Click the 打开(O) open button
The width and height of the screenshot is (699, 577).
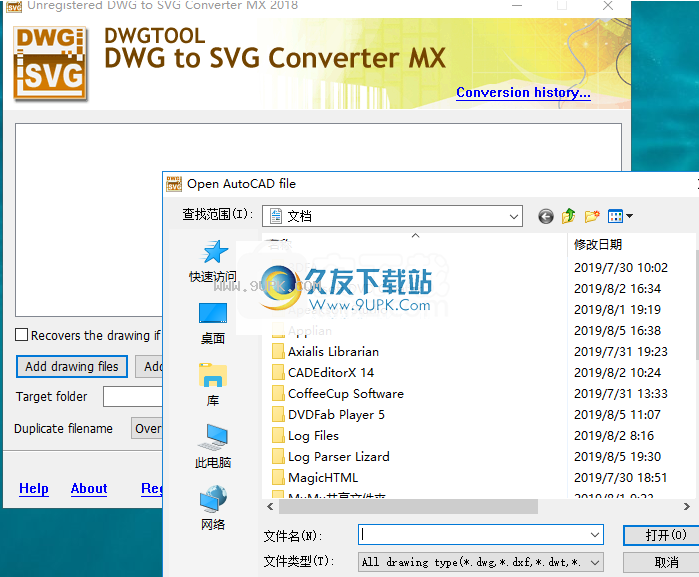point(662,535)
